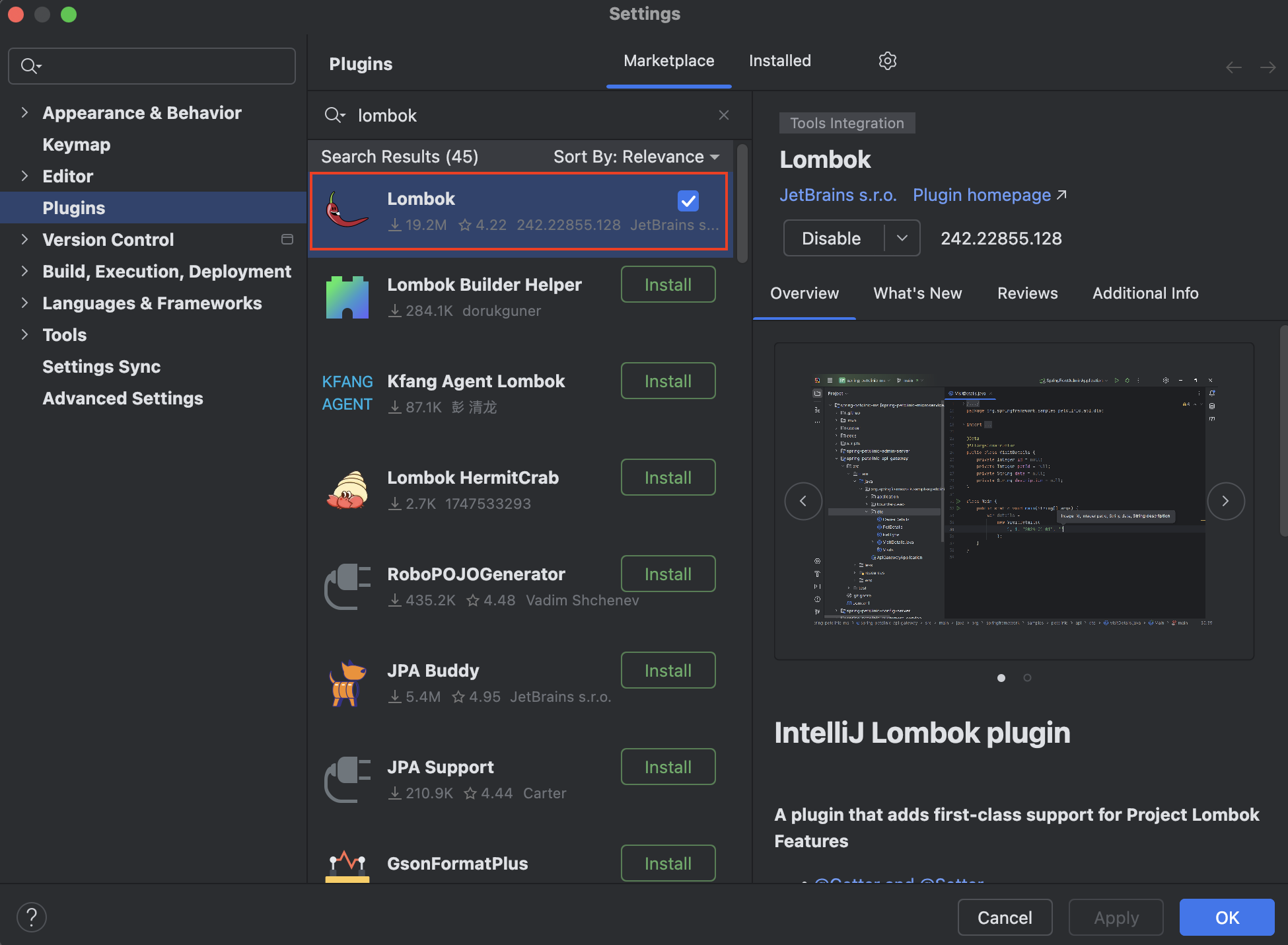Select the first carousel page dot
Screen dimensions: 1288x945
1001,677
